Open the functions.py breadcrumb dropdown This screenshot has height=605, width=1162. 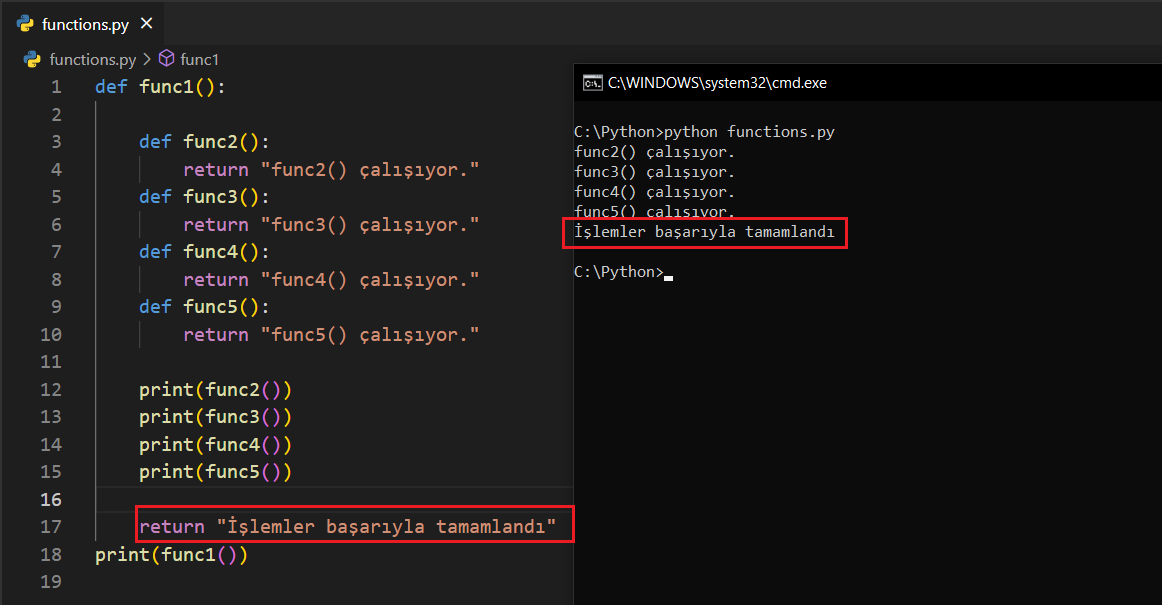[92, 59]
